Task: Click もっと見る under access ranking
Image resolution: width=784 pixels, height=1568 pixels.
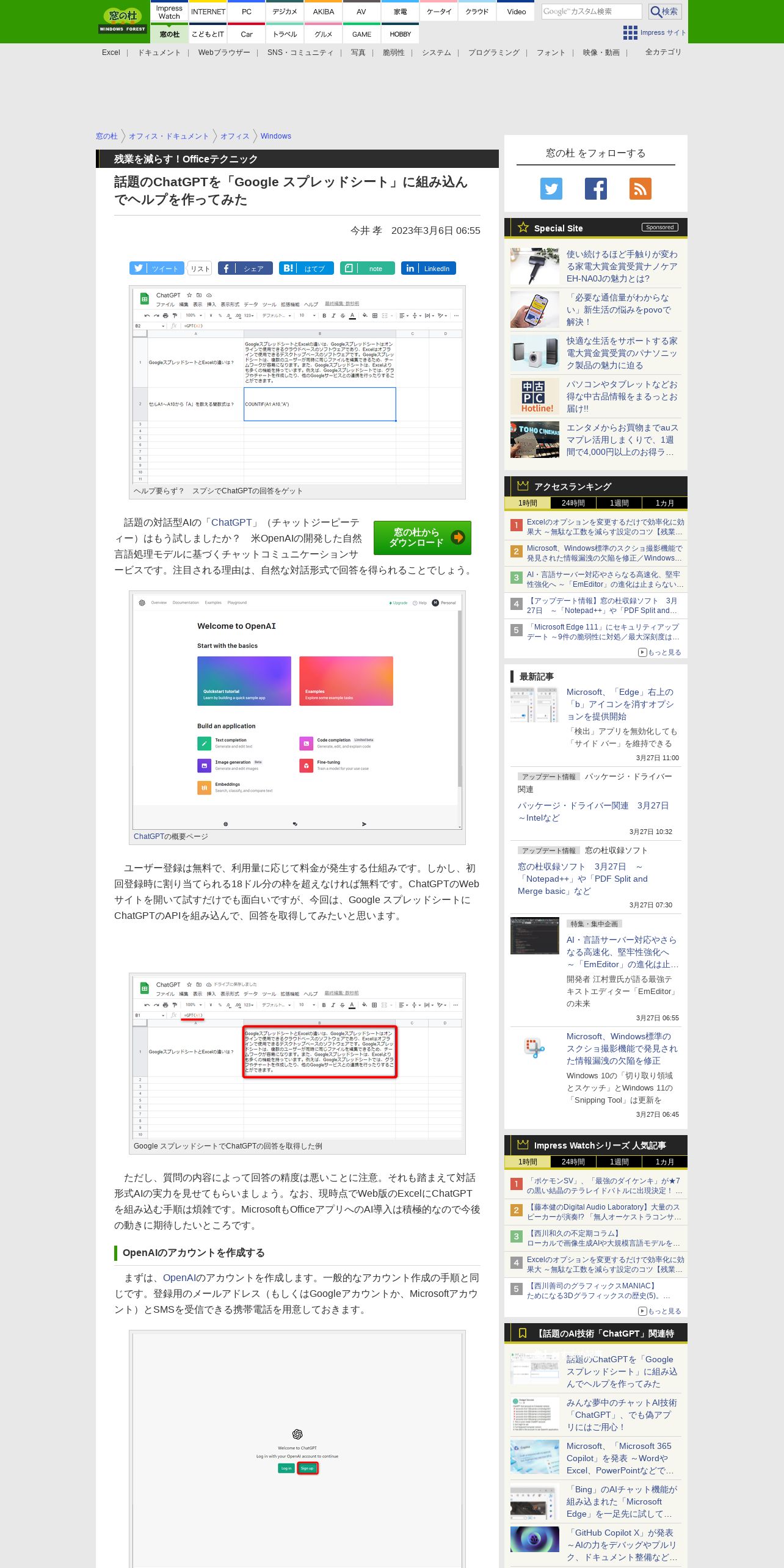Action: pos(659,652)
